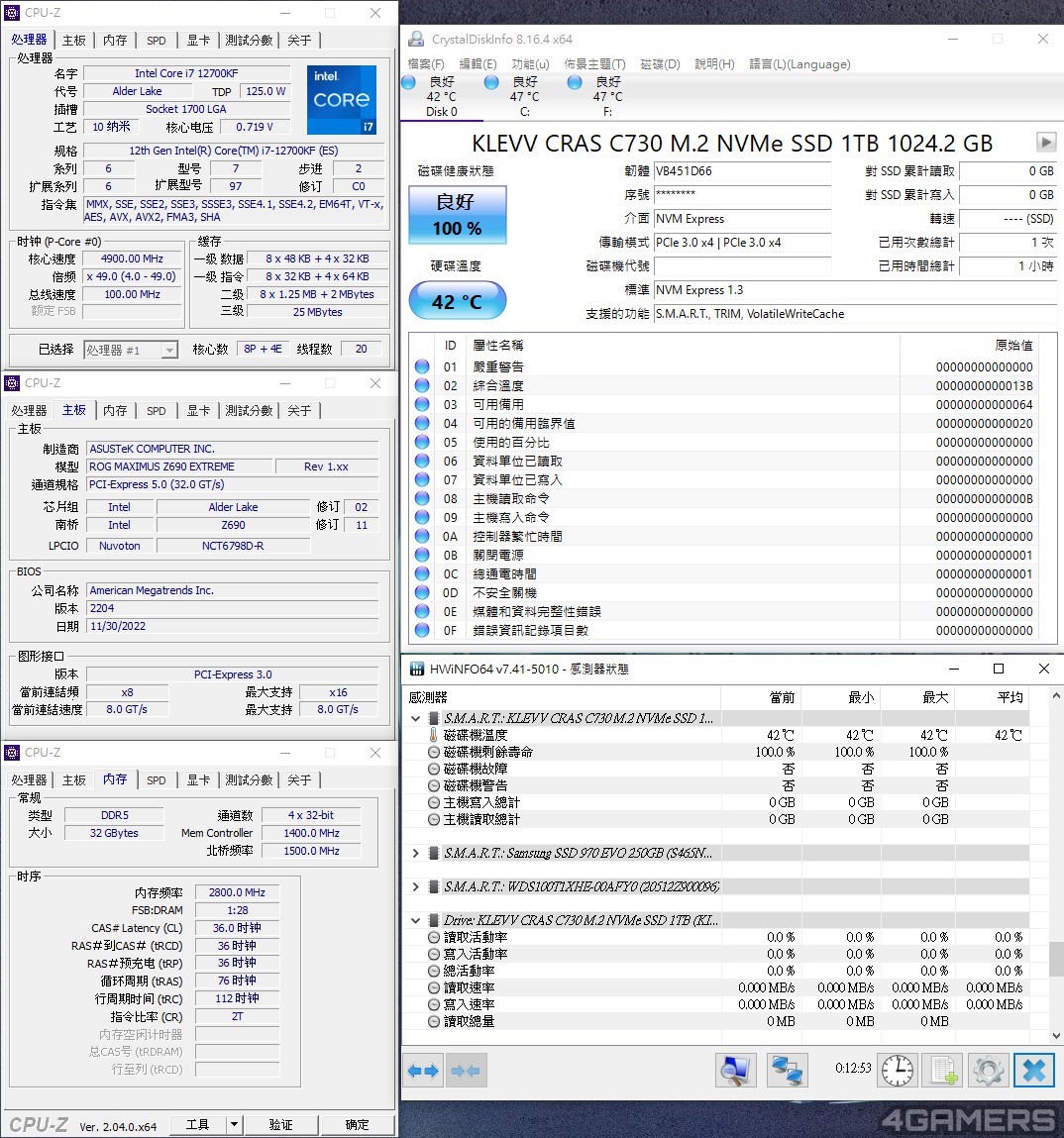The image size is (1064, 1138).
Task: Click the blue circle of SMART attribute 0F
Action: tap(422, 630)
